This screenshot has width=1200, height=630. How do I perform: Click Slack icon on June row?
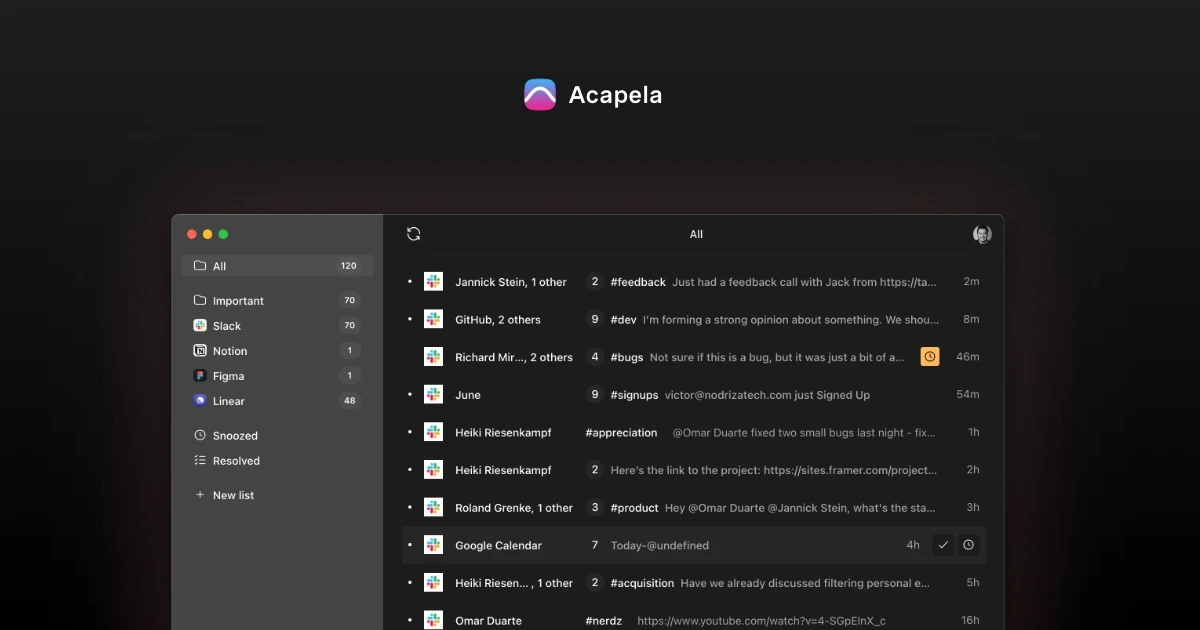tap(433, 395)
